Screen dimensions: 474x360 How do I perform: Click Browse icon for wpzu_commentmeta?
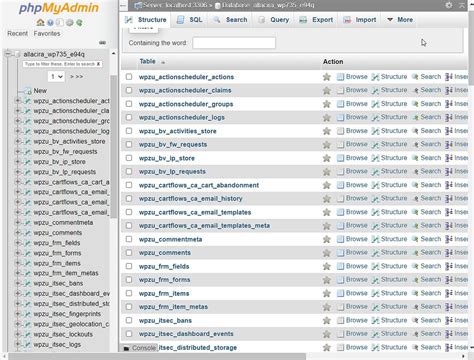(340, 239)
